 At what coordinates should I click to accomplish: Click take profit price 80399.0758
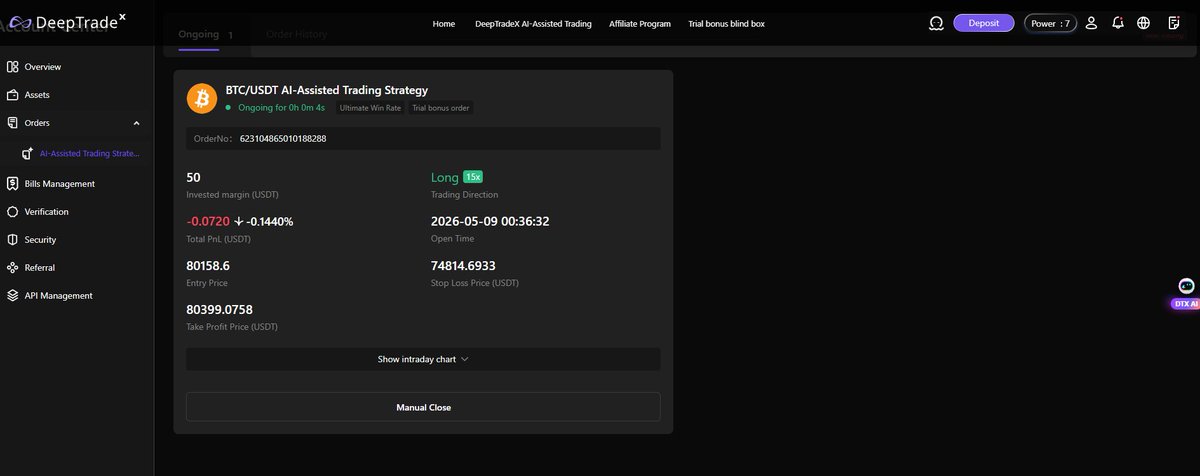coord(220,310)
